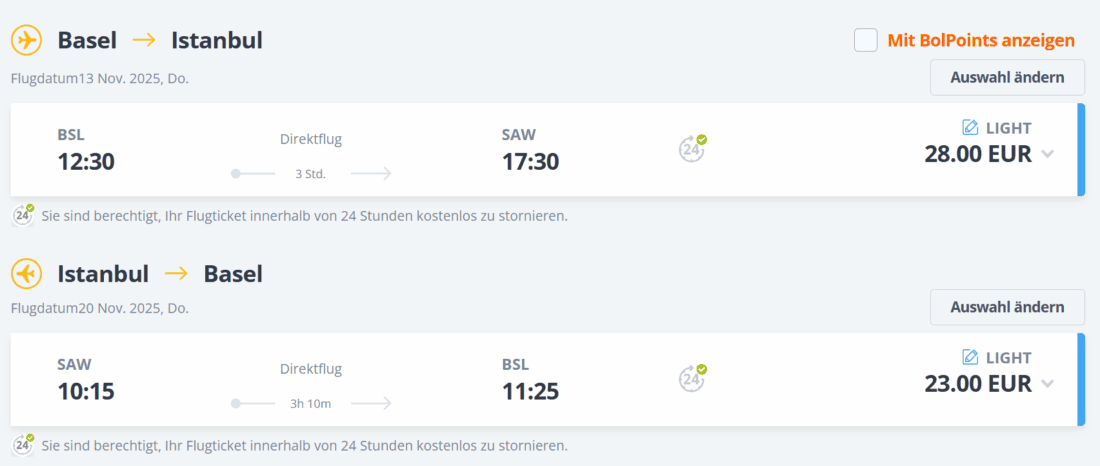The height and width of the screenshot is (466, 1100).
Task: Click the edit pencil icon next to LIGHT on the 23.00 EUR fare
Action: tap(969, 357)
